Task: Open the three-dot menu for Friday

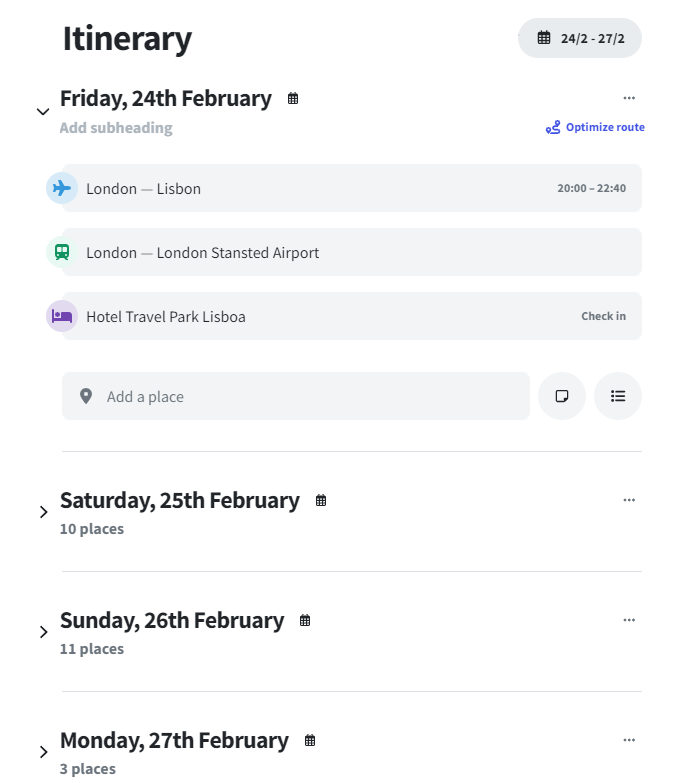Action: coord(629,98)
